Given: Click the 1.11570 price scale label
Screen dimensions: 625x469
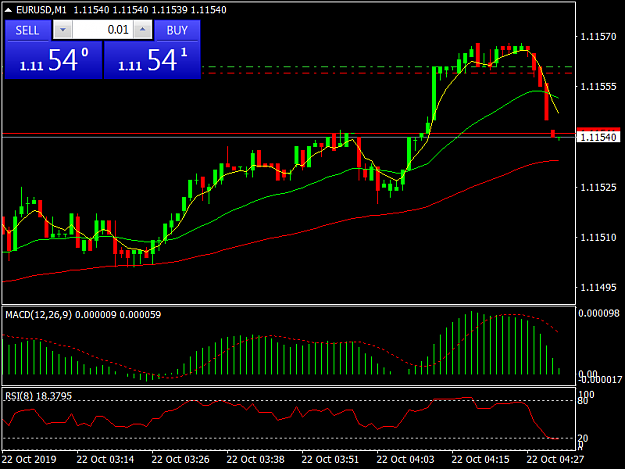Looking at the screenshot, I should 598,37.
